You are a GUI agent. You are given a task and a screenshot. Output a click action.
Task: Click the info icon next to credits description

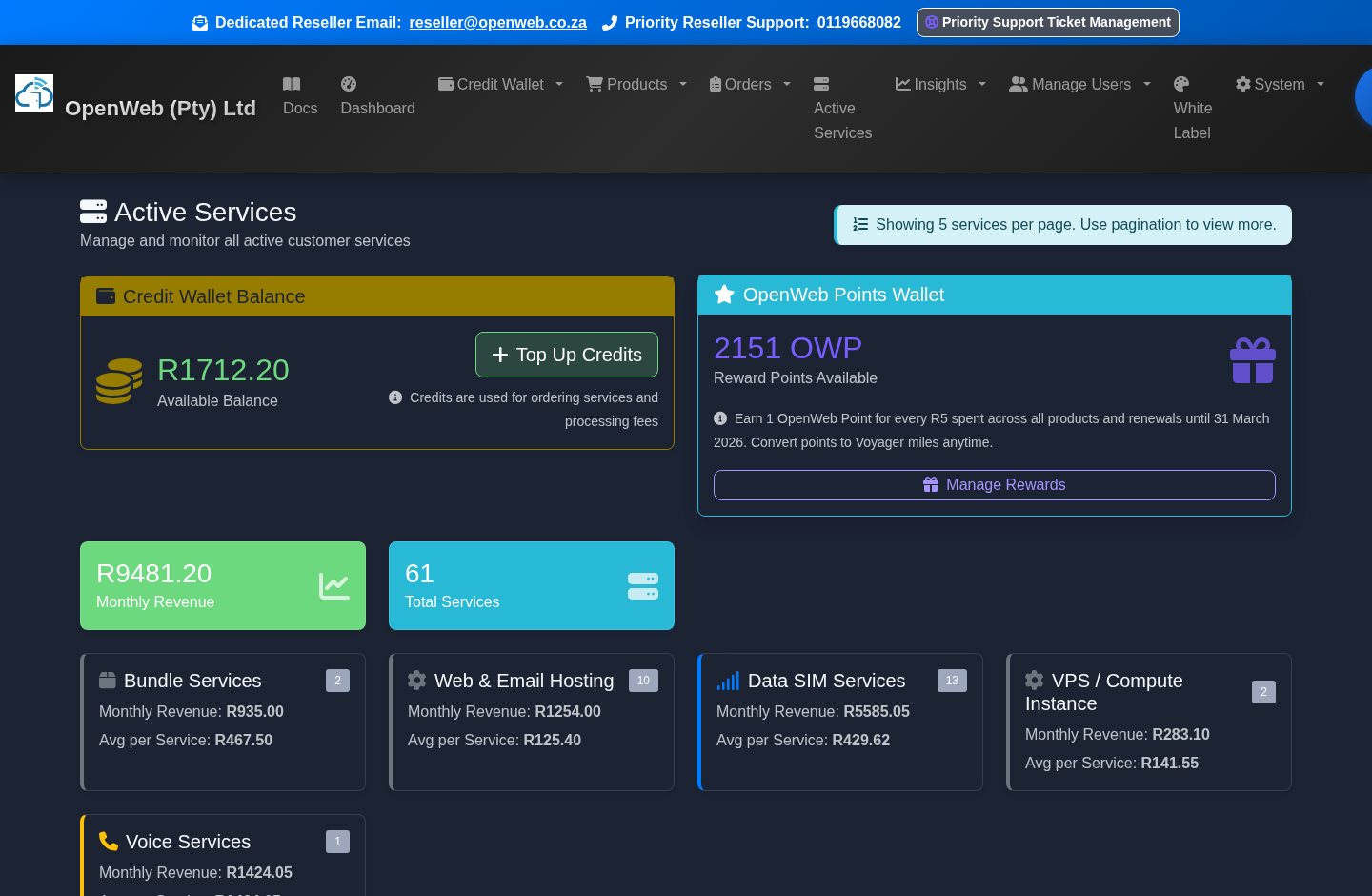395,397
